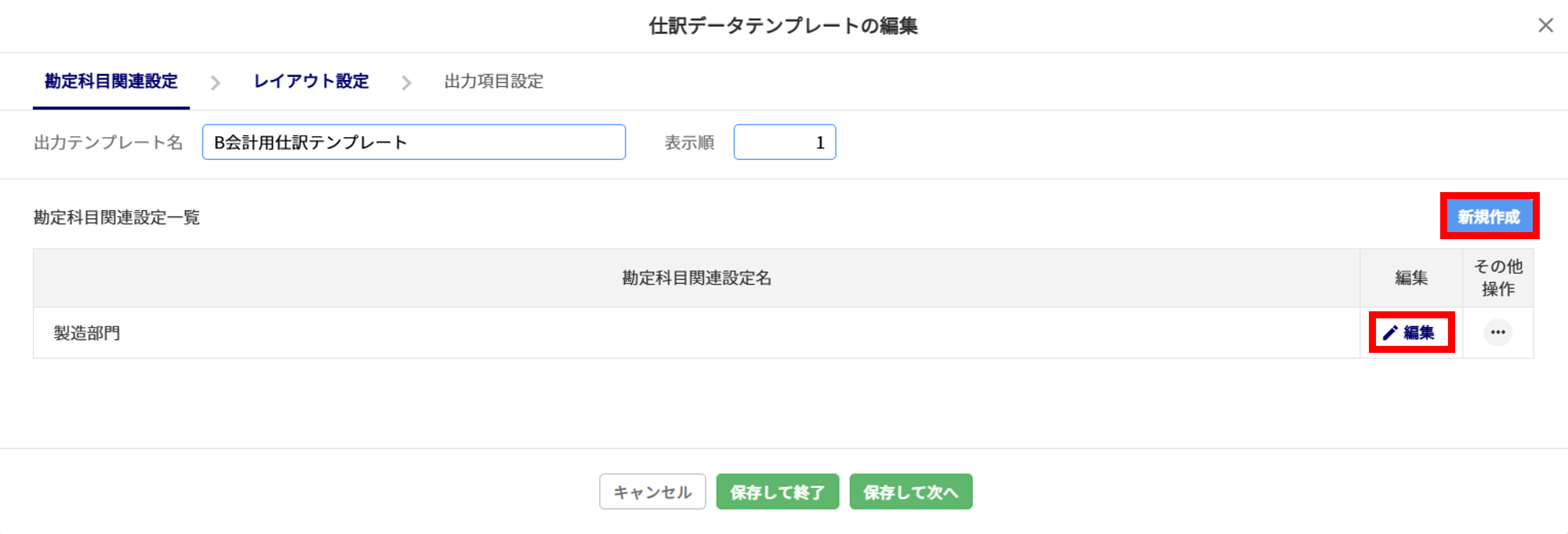Select the 勘定科目関連設定 tab

coord(111,81)
